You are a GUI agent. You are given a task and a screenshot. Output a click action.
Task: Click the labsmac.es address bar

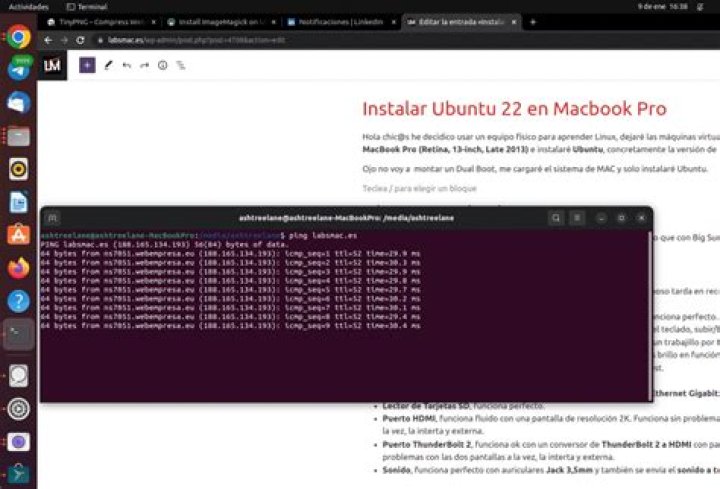coord(196,40)
